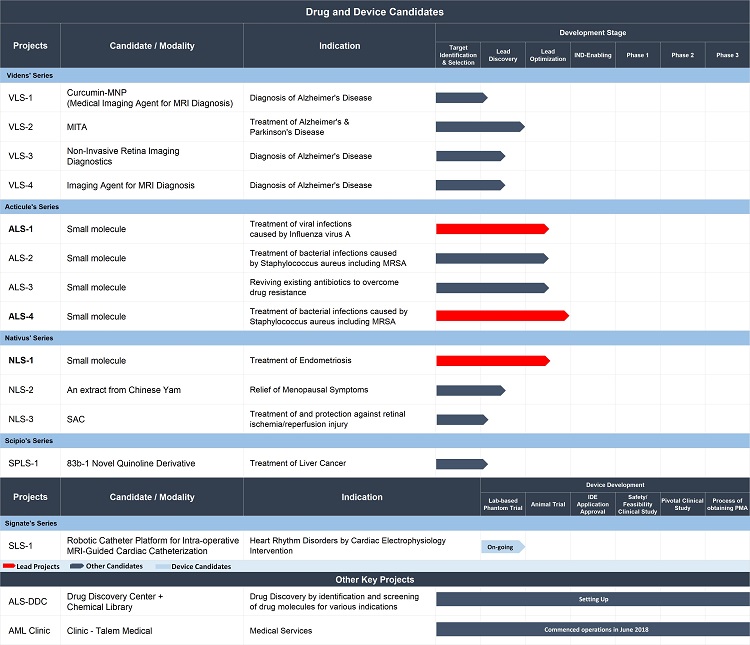
Task: Click the VLS-2 MITA progress arrow
Action: pyautogui.click(x=480, y=127)
